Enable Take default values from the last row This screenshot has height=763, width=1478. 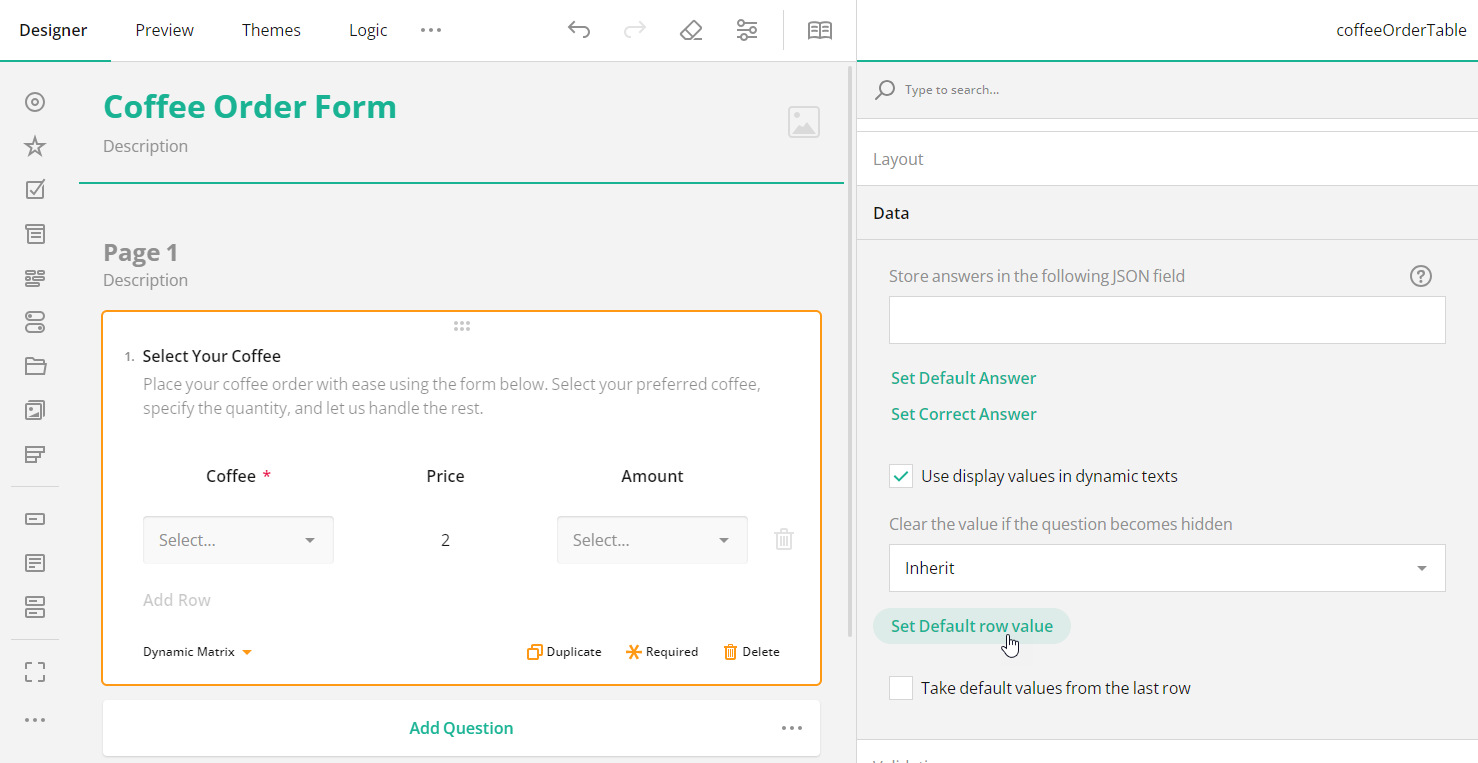pyautogui.click(x=900, y=688)
